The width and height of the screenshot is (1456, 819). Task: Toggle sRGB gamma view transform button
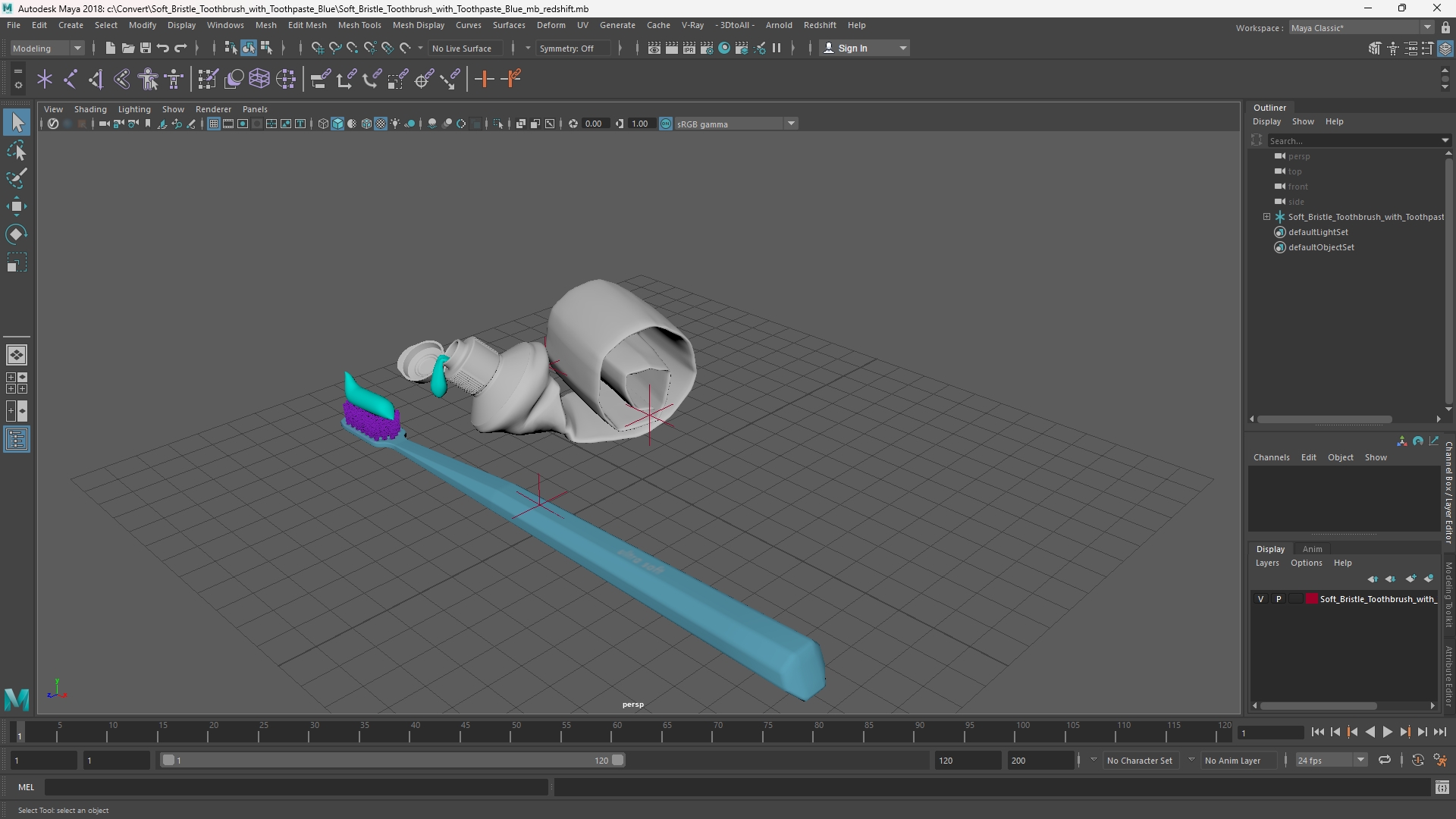[666, 124]
